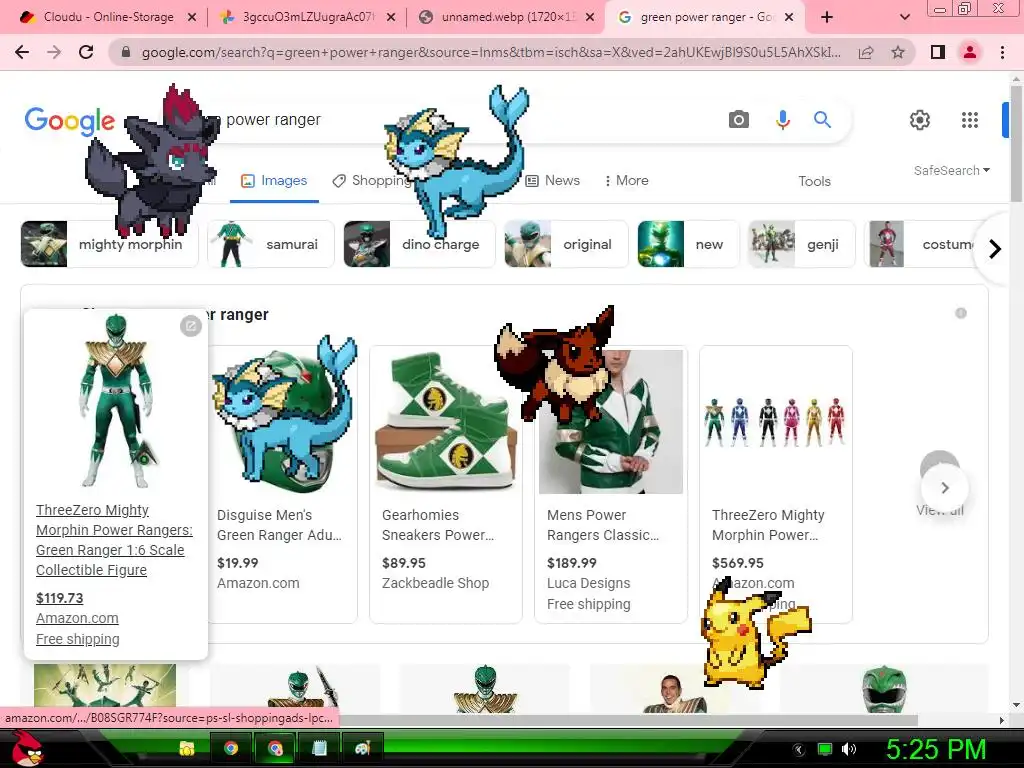Screen dimensions: 1024x768
Task: Open Mens Power Rangers Classic listing
Action: tap(603, 525)
